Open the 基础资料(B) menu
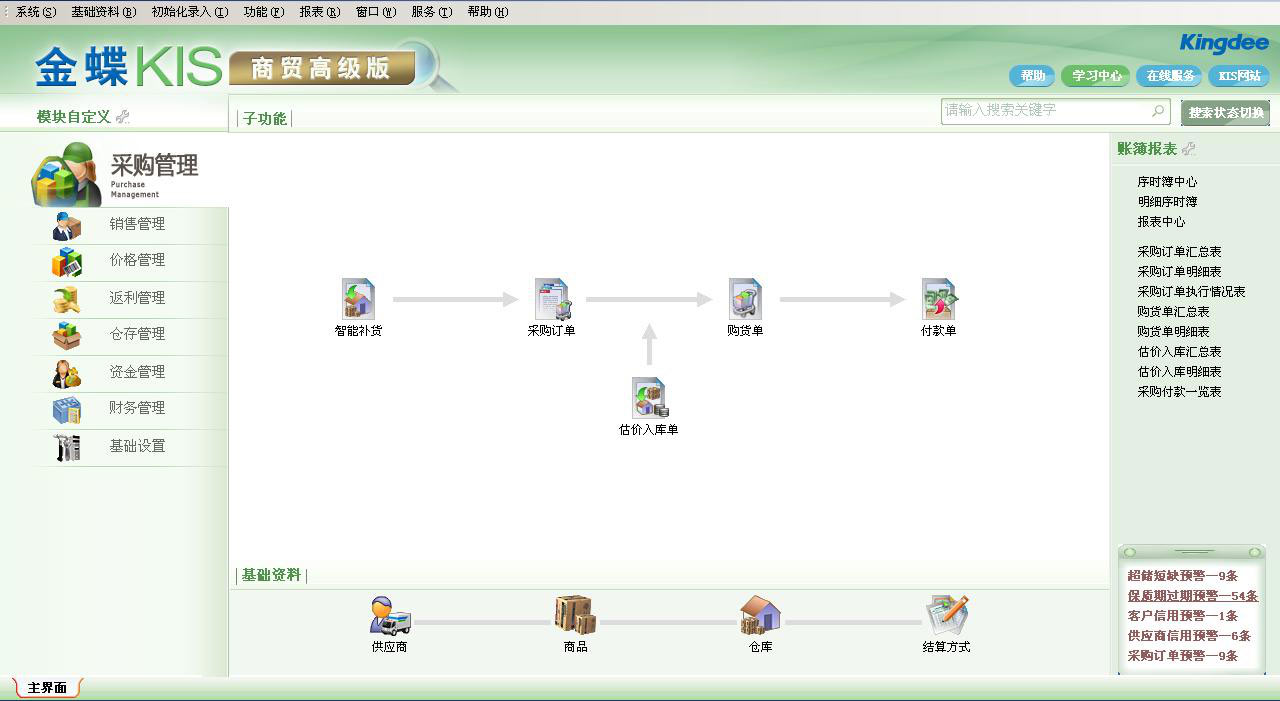The image size is (1280, 701). point(103,12)
